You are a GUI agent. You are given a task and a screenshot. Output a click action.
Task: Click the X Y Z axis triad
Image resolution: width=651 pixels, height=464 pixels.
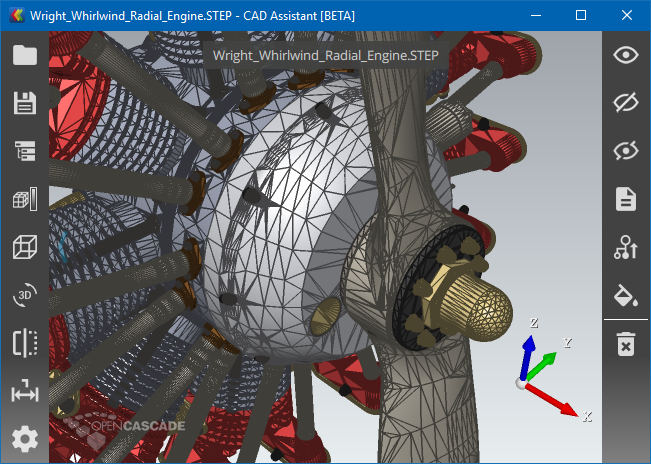(x=552, y=369)
